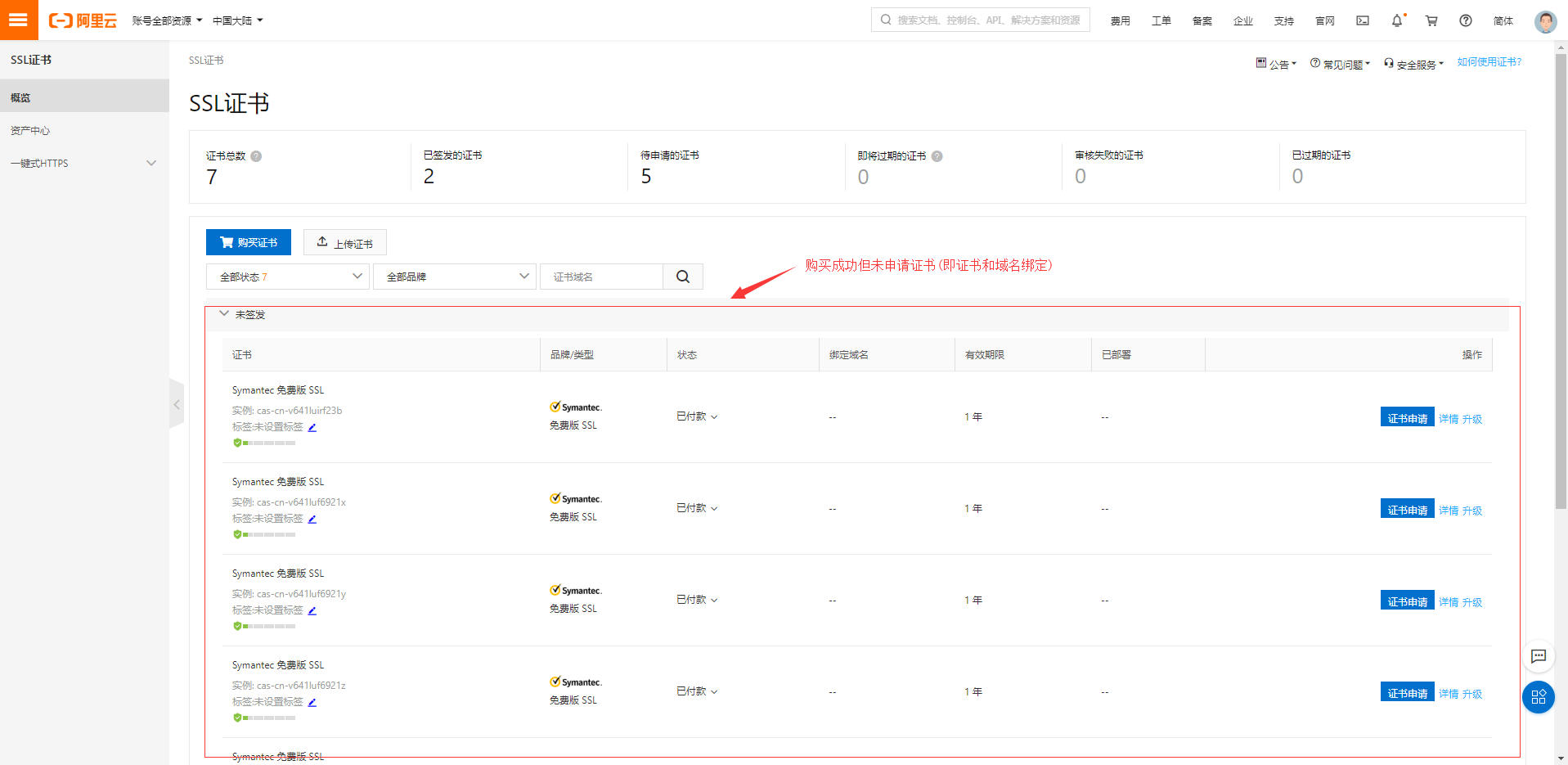Screen dimensions: 1568x765
Task: Focus the top documentation search box
Action: (980, 20)
